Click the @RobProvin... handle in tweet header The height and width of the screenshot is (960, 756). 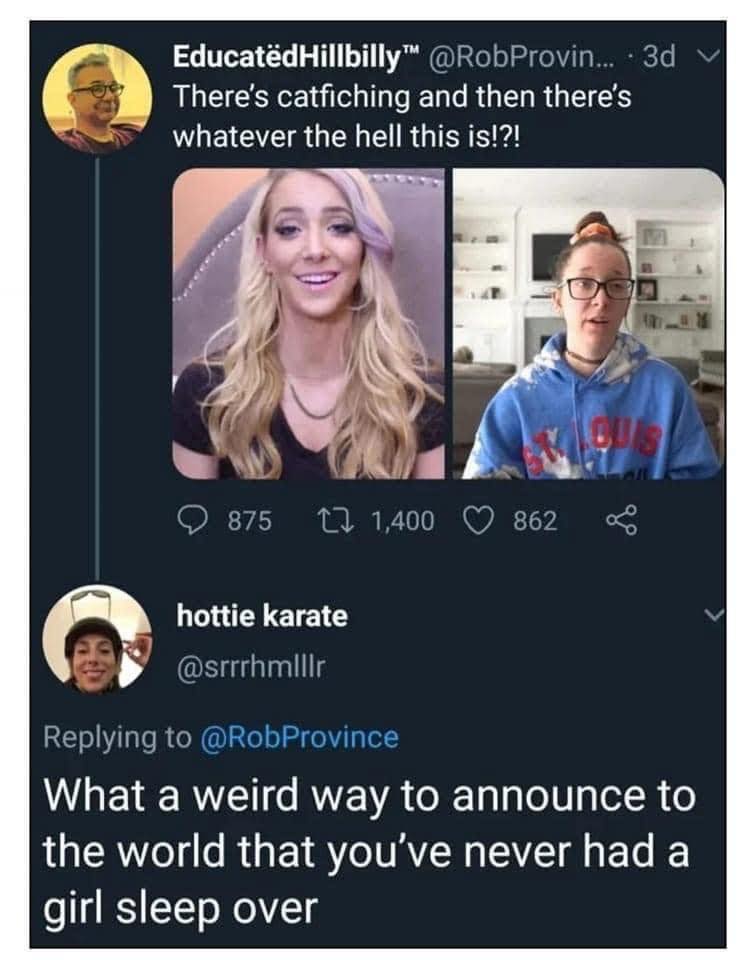point(528,57)
